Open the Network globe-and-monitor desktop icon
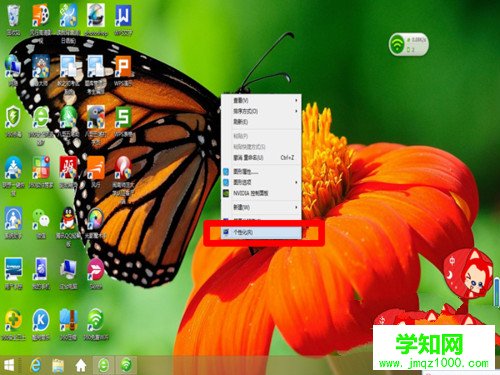 [13, 66]
